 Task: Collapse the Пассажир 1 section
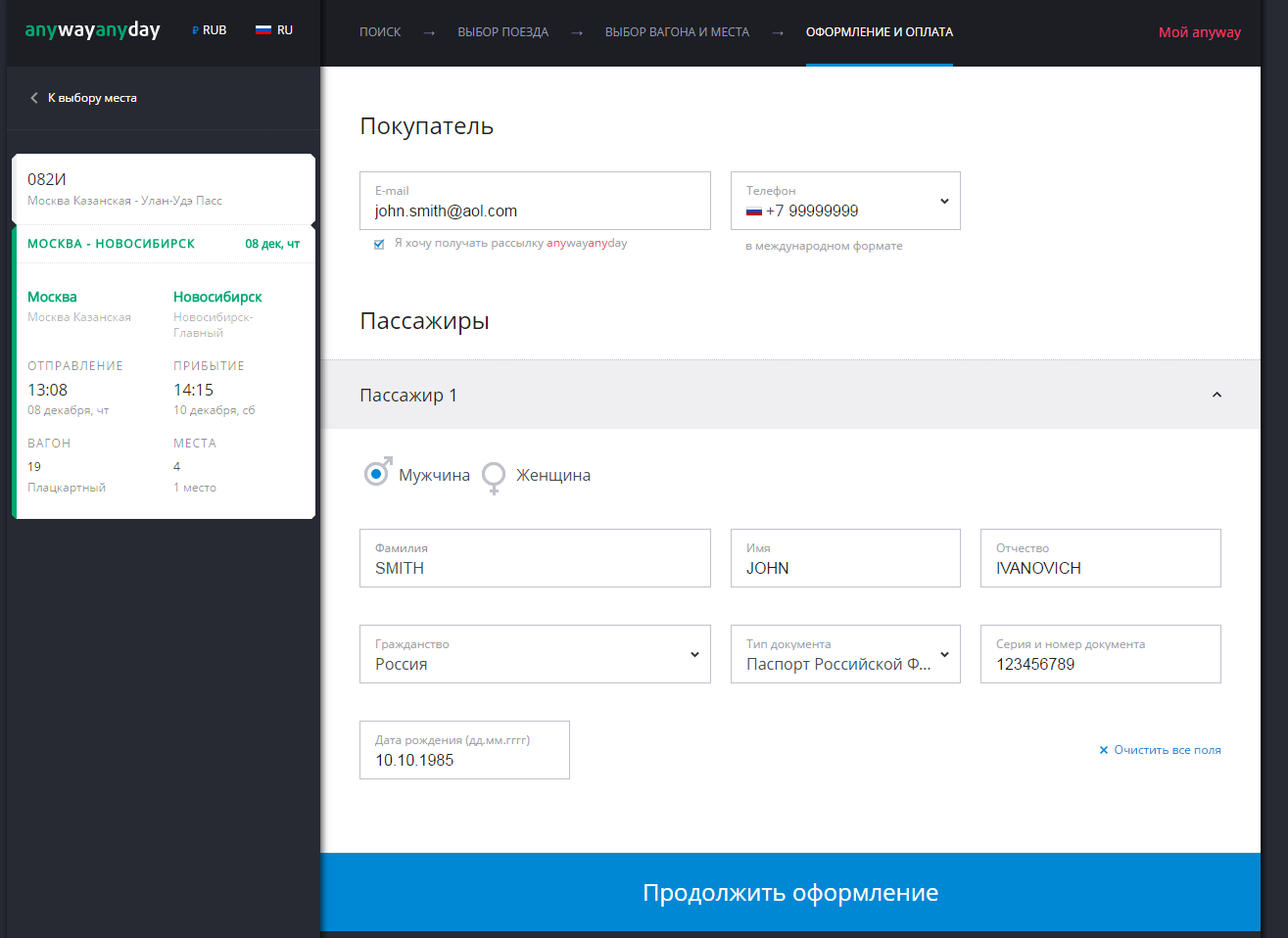(x=1216, y=395)
